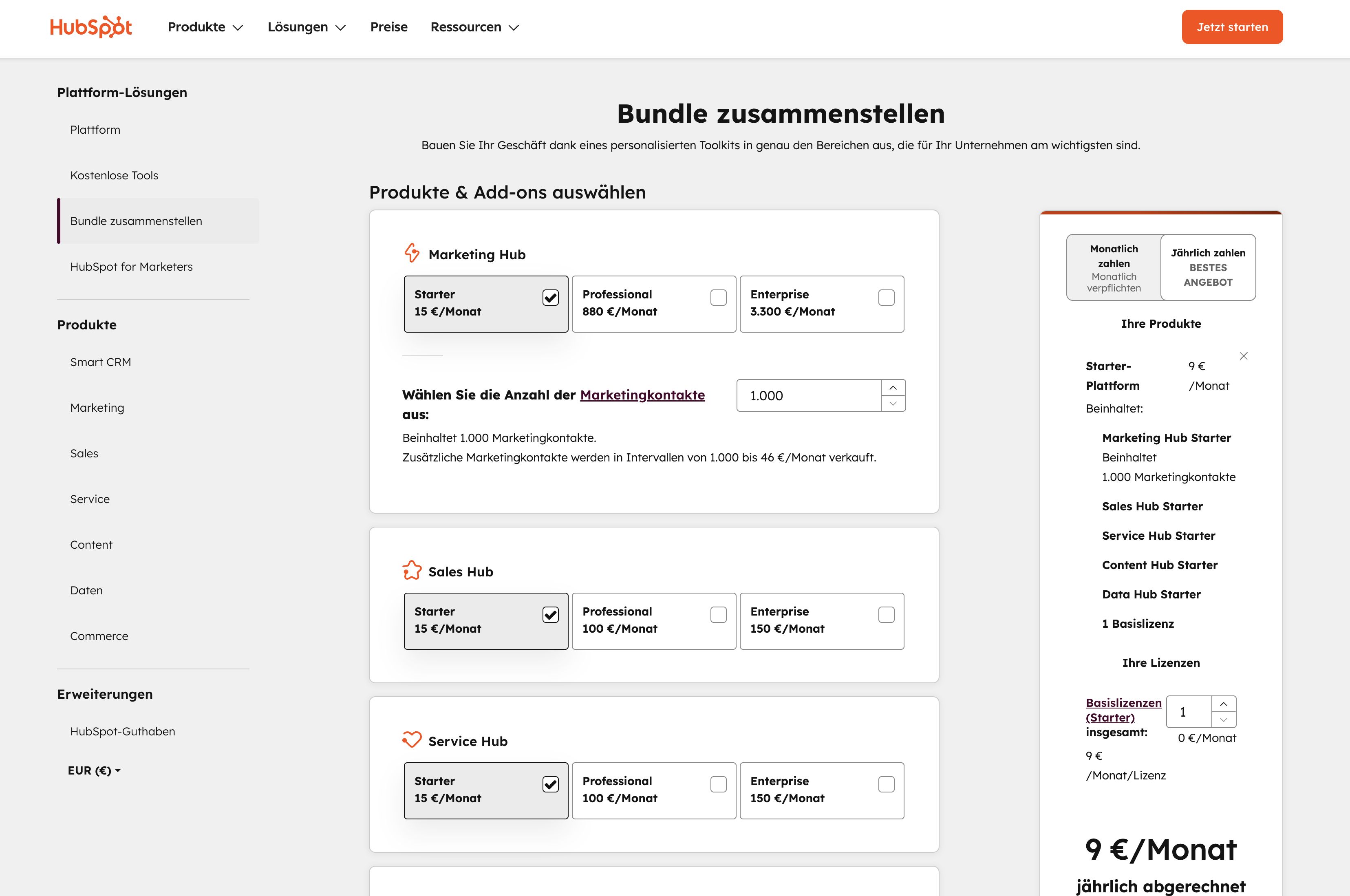Open the EUR currency selector
This screenshot has height=896, width=1350.
pyautogui.click(x=93, y=770)
